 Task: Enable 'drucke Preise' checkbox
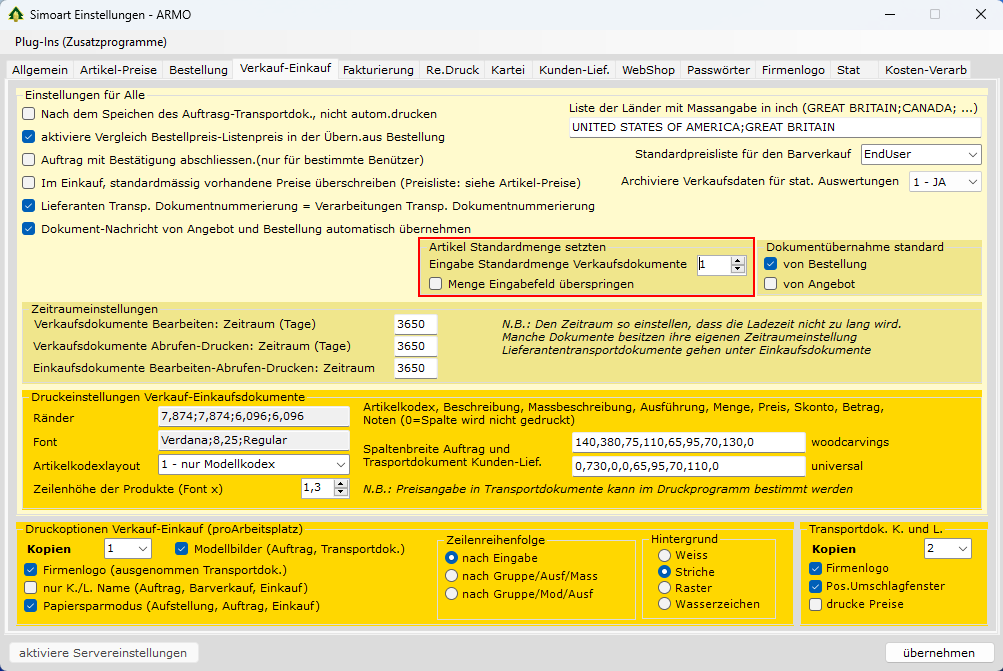(x=816, y=604)
